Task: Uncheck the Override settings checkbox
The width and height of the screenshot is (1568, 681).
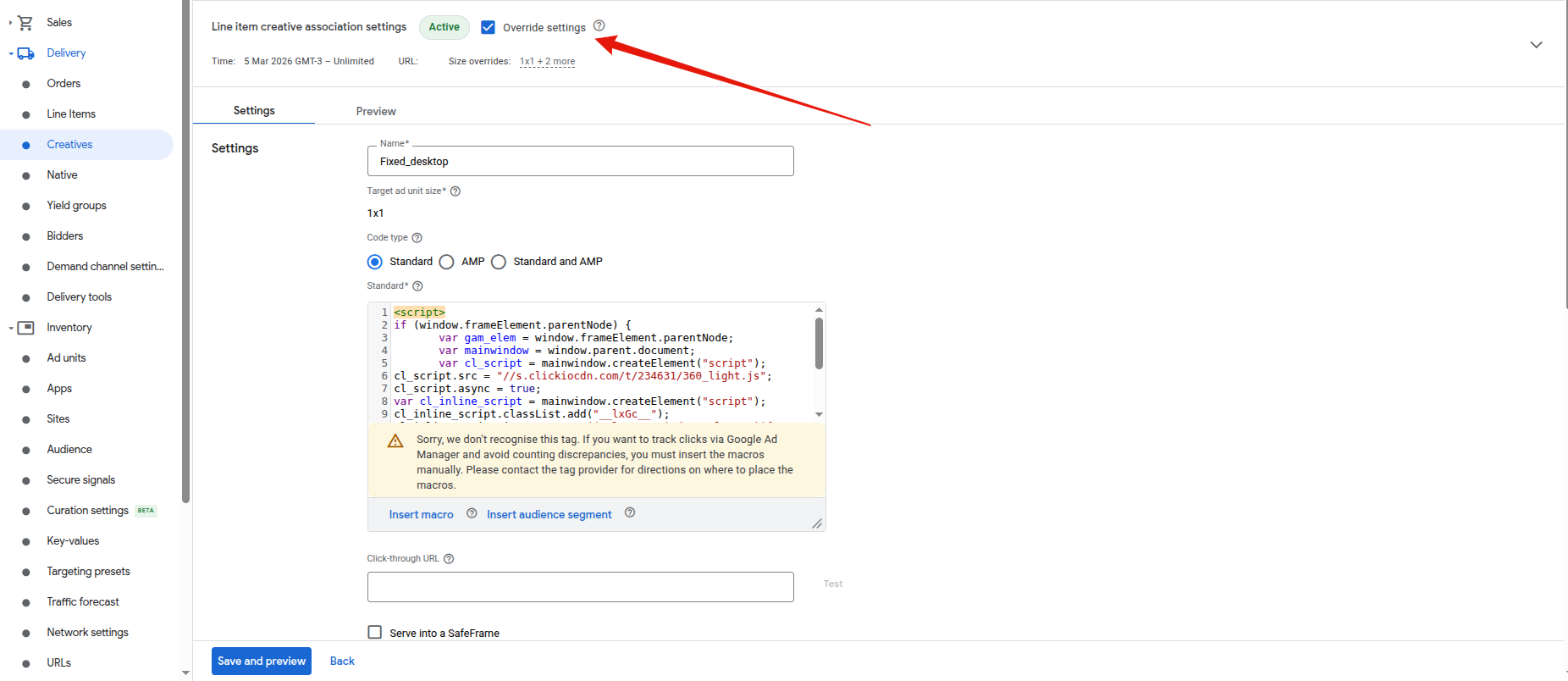Action: point(489,27)
